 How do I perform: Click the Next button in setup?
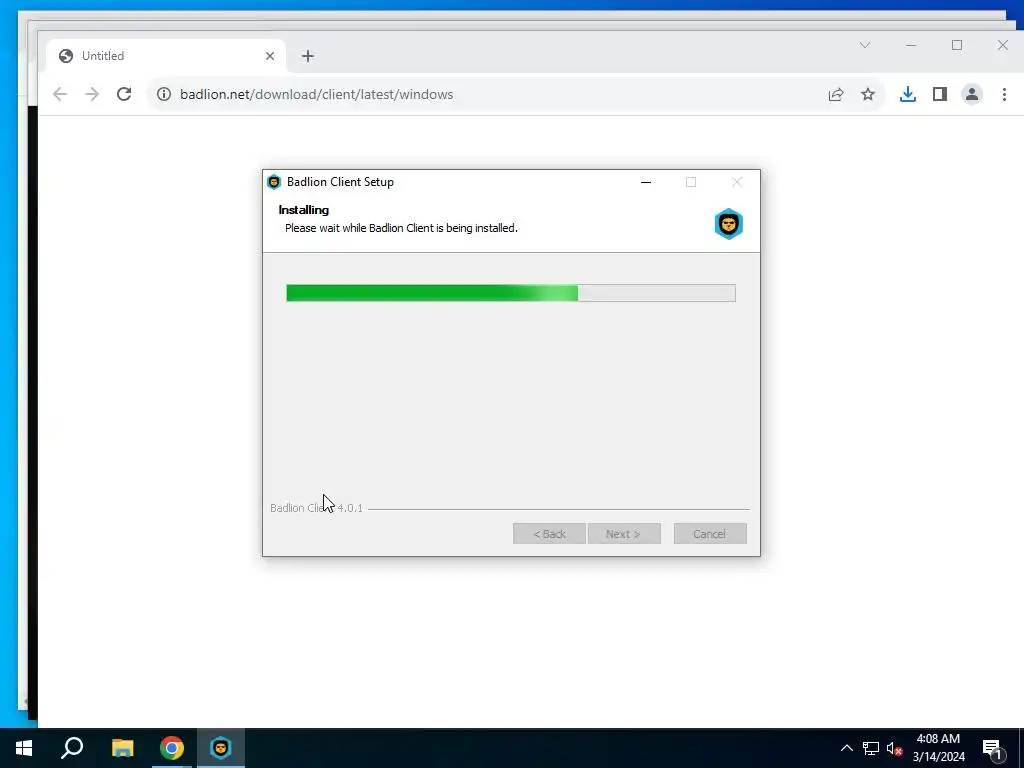pyautogui.click(x=624, y=534)
